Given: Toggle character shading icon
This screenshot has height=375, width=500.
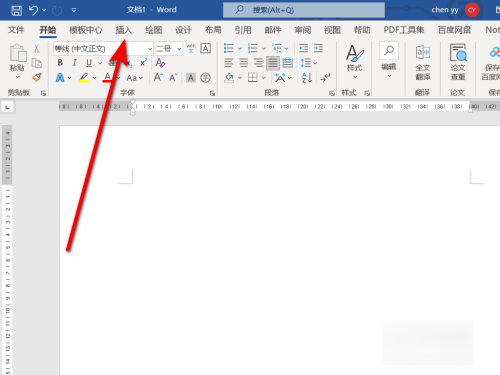Looking at the screenshot, I should (x=191, y=78).
